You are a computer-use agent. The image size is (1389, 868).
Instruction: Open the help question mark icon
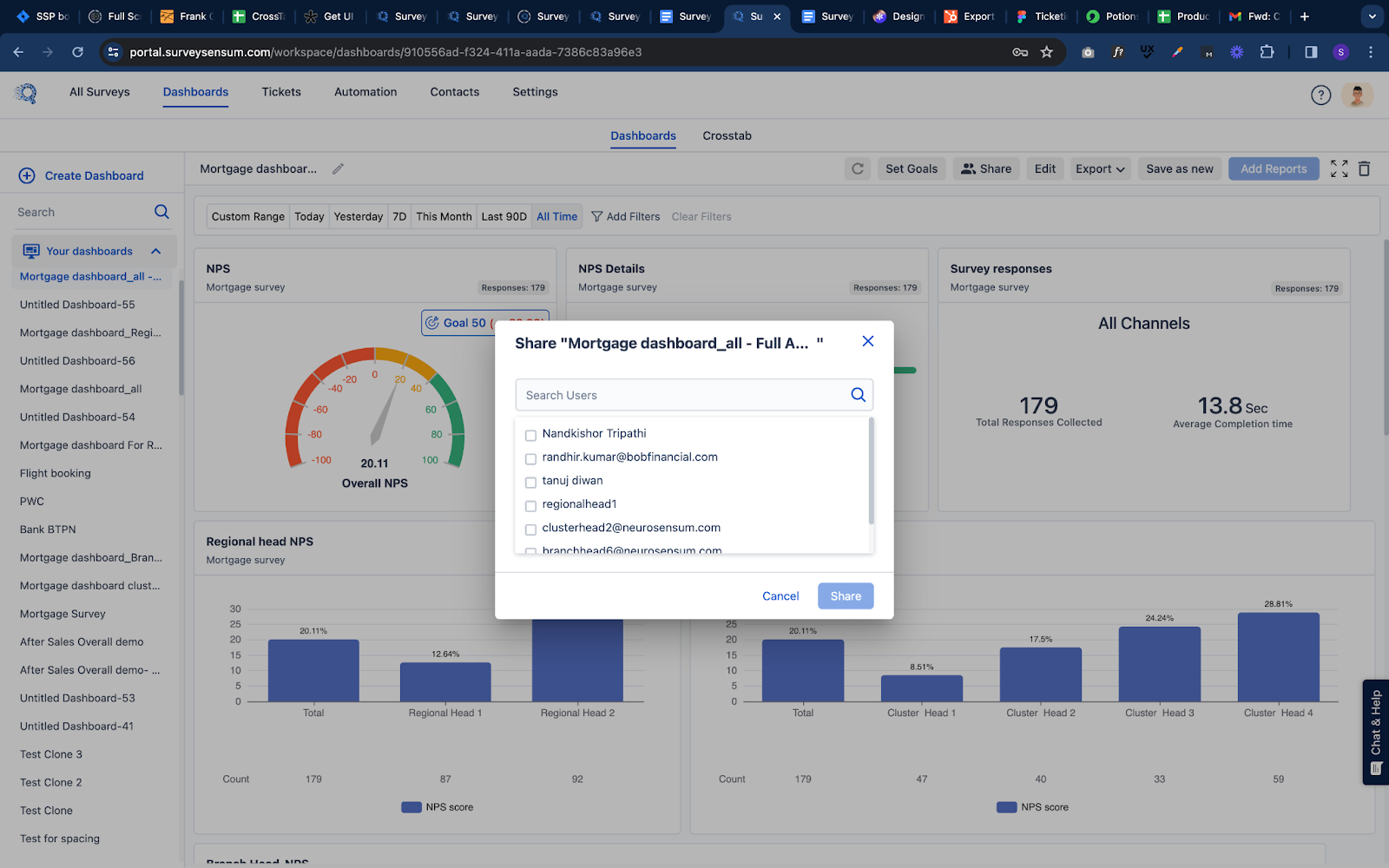(1320, 95)
